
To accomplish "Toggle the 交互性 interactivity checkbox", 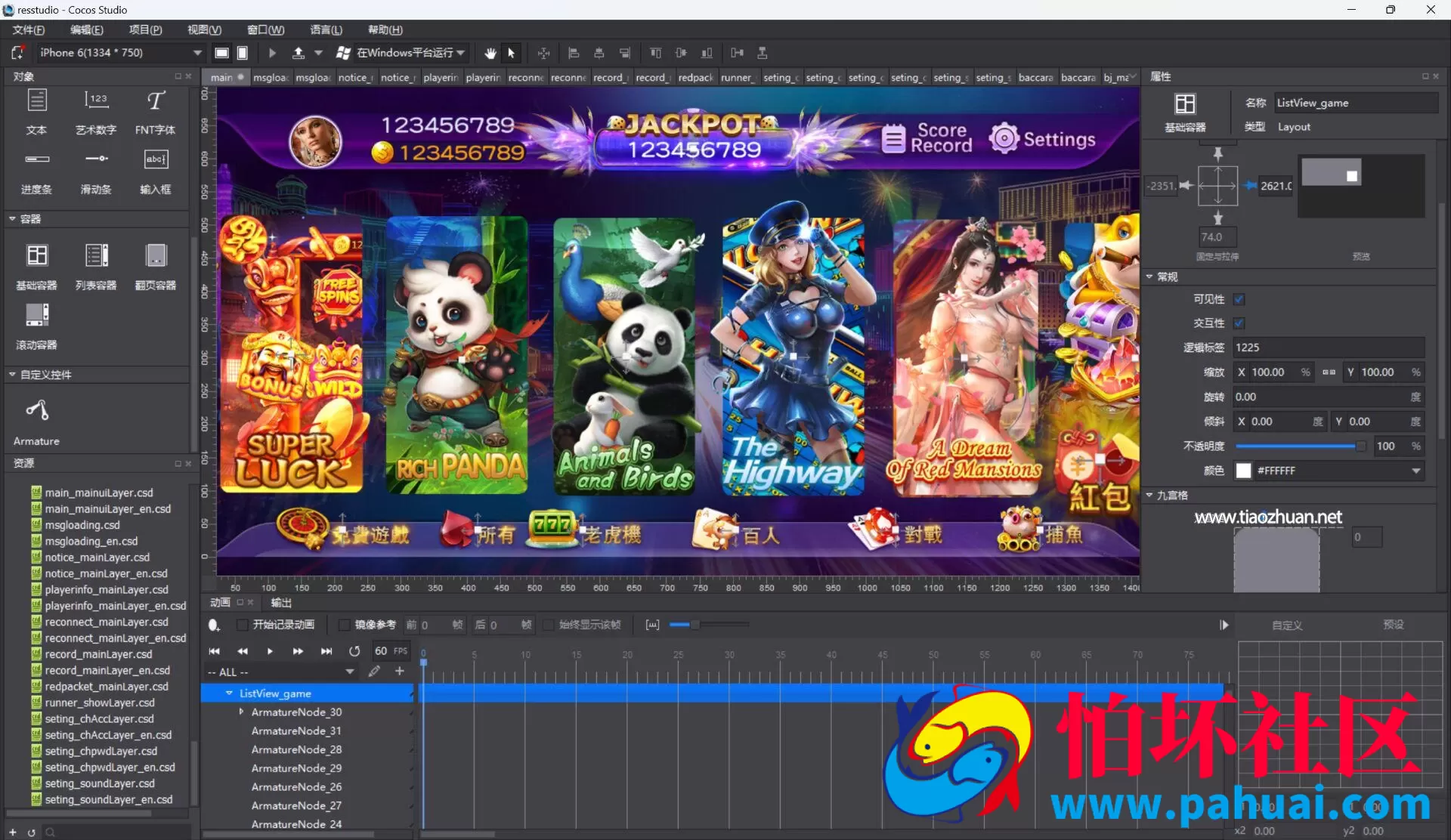I will click(x=1239, y=323).
